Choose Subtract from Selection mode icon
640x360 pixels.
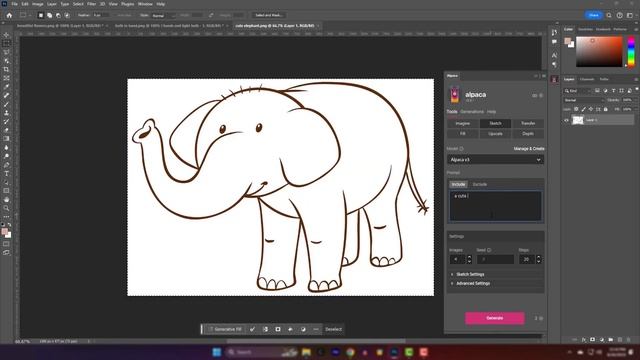pos(58,16)
